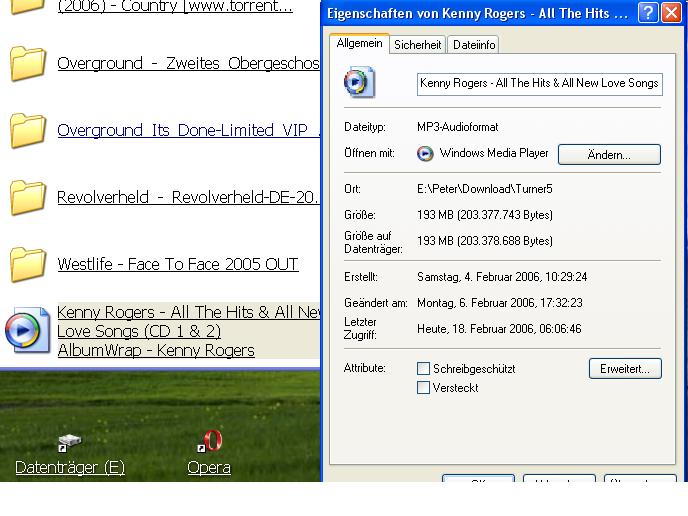Select the Revolverheld - Revolverheld-DE-20 folder name
688x516 pixels.
[x=188, y=197]
